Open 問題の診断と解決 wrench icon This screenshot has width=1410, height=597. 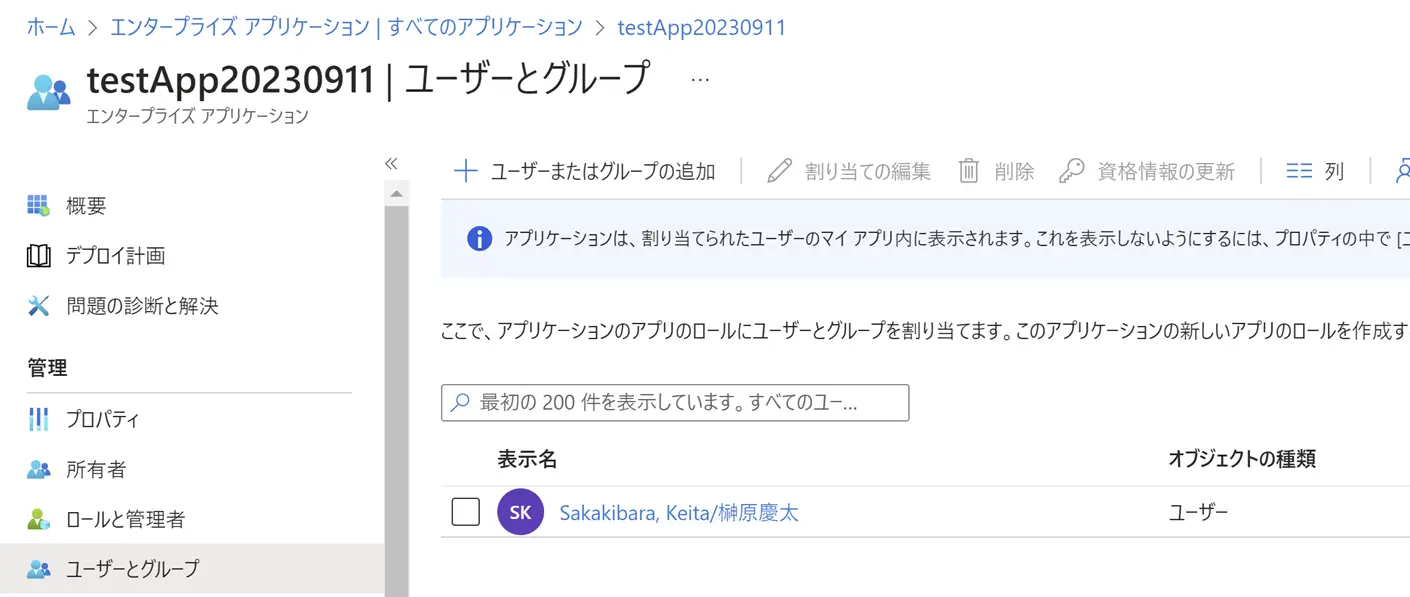(38, 306)
